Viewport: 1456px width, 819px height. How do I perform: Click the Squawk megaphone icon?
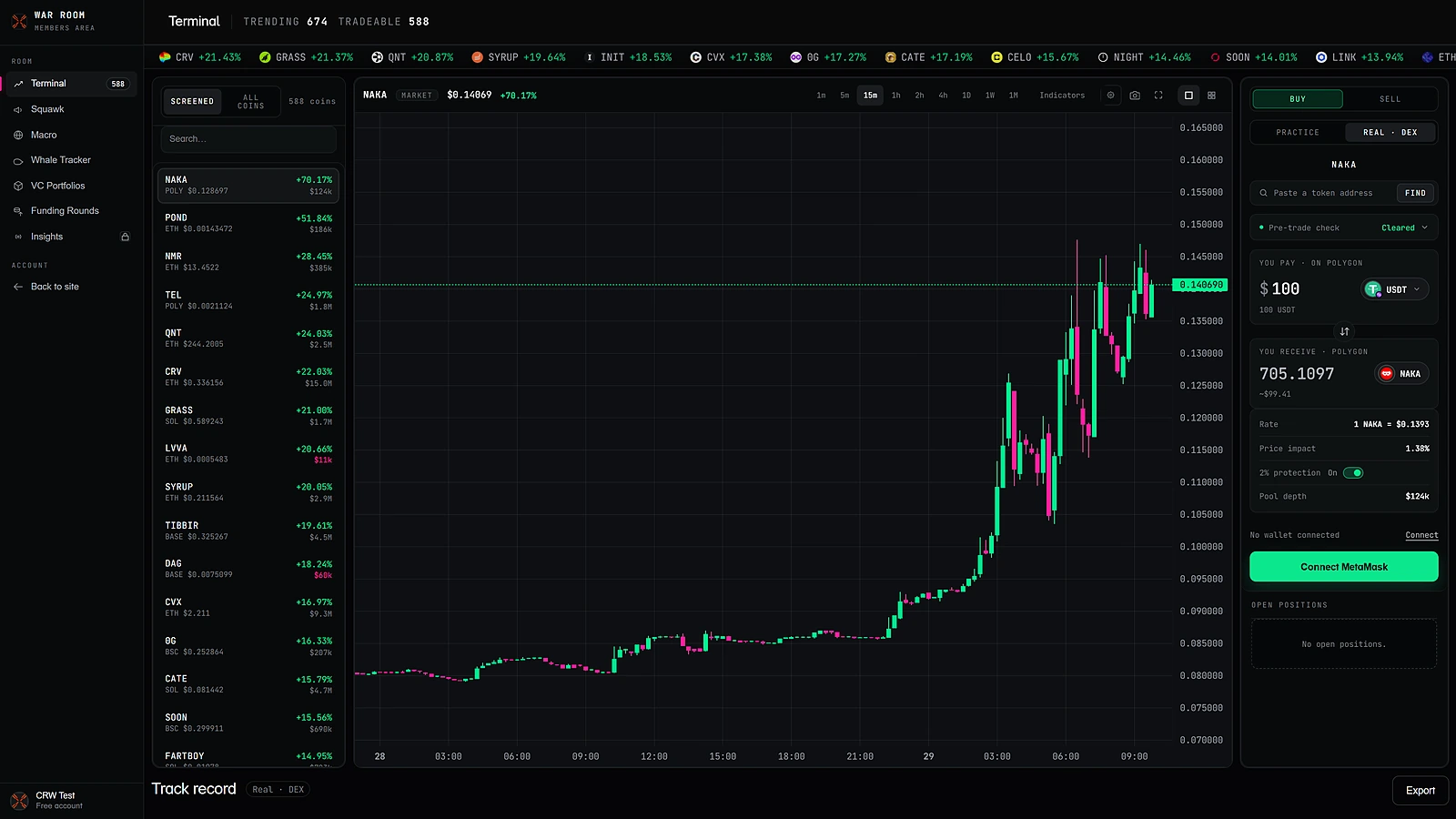tap(18, 109)
